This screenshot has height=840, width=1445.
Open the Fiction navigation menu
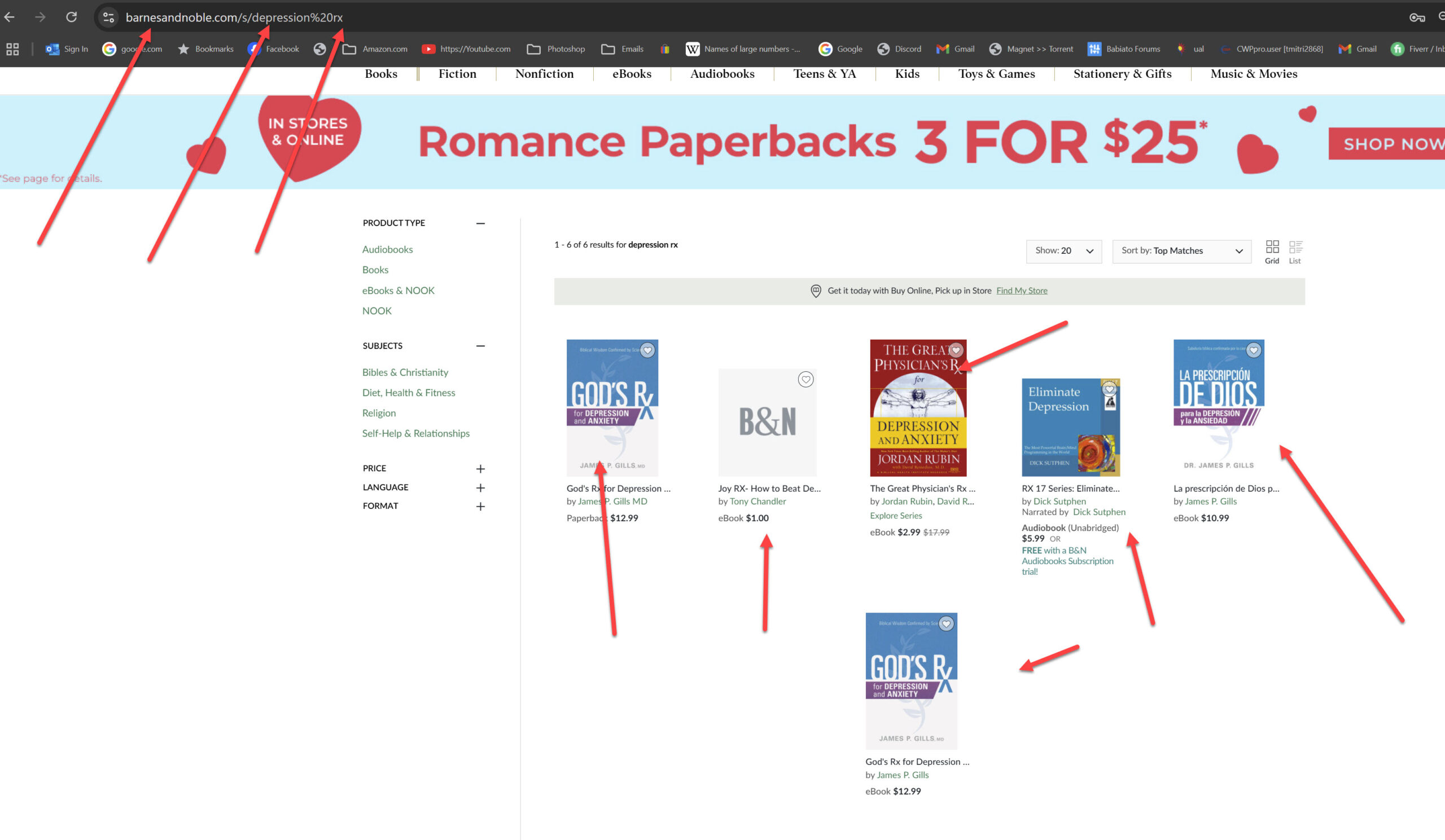[x=457, y=74]
